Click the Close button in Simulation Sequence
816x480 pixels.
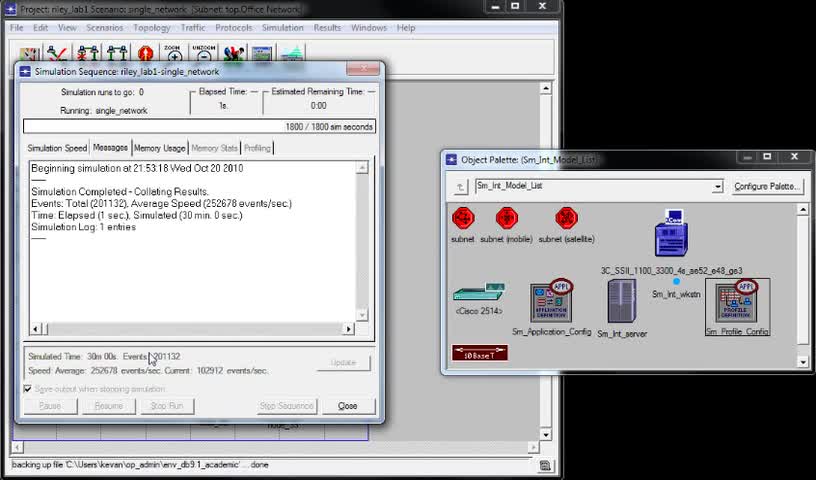point(348,406)
